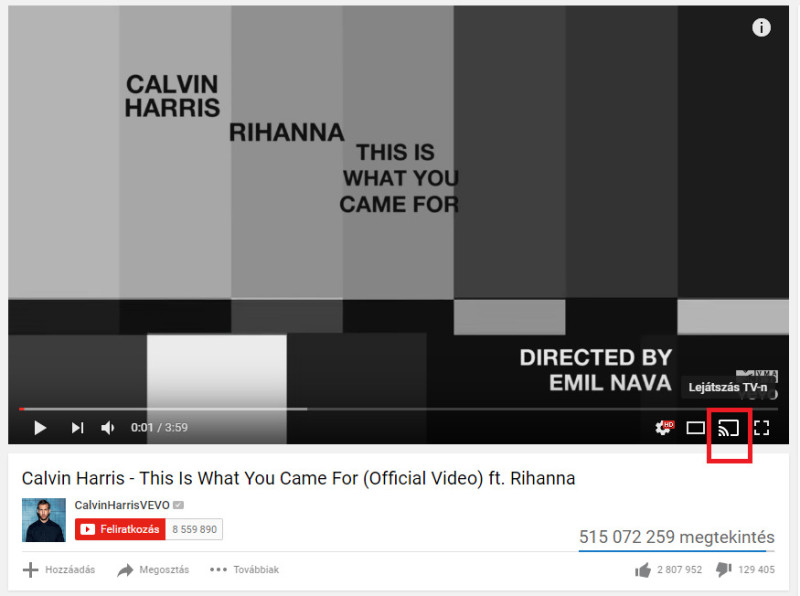The image size is (800, 596).
Task: Open the channel avatar thumbnail
Action: (44, 519)
